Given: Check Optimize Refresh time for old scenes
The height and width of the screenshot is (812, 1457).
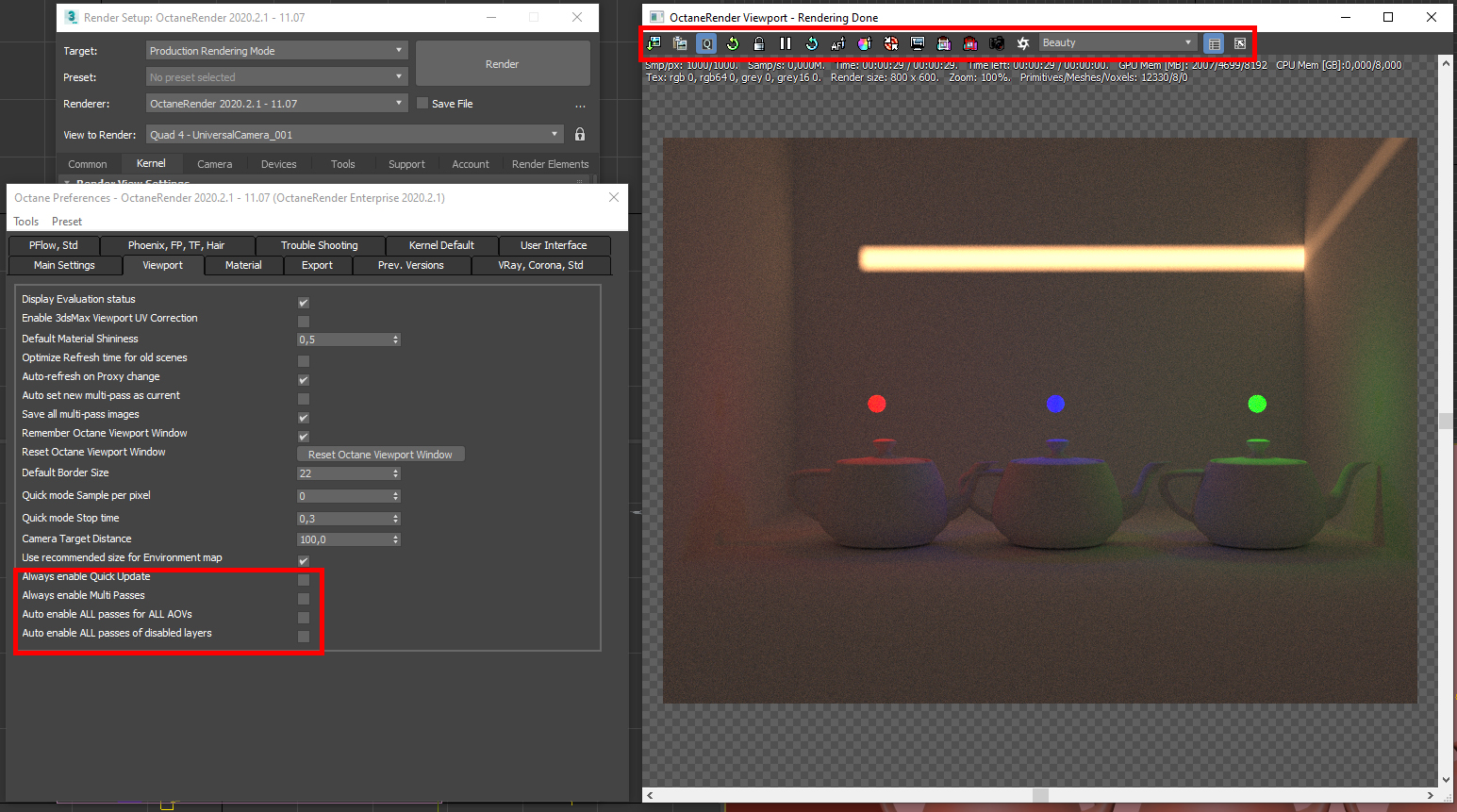Looking at the screenshot, I should pyautogui.click(x=304, y=361).
